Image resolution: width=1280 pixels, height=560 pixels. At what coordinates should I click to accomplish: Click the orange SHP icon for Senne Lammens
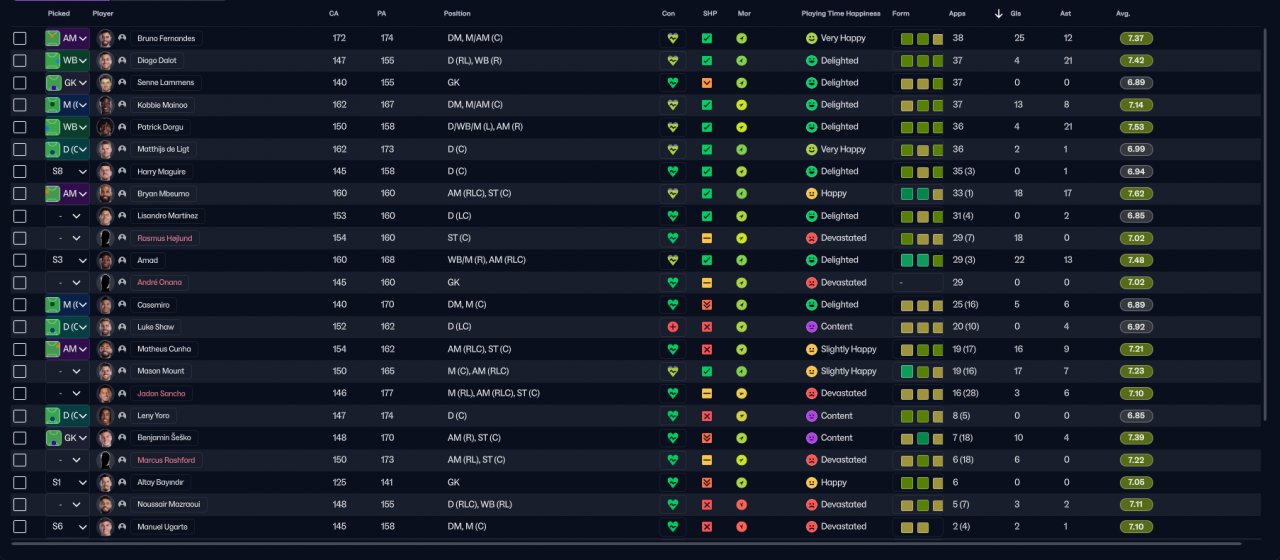[707, 82]
